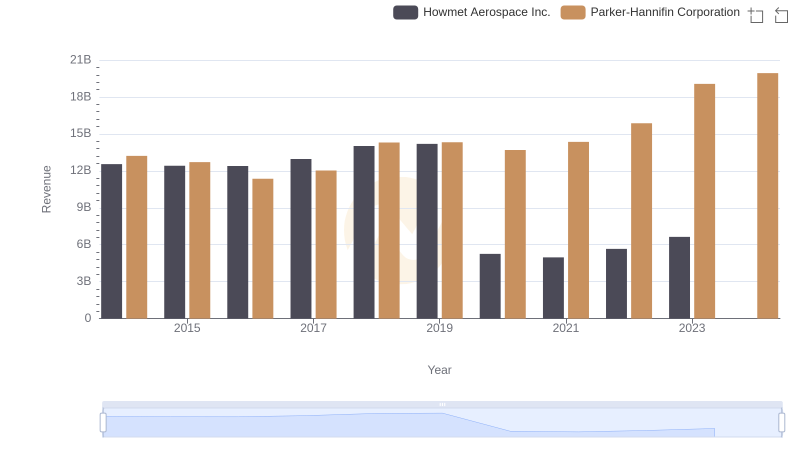Click the Howmet bar for 2021
800x461 pixels.
(554, 288)
